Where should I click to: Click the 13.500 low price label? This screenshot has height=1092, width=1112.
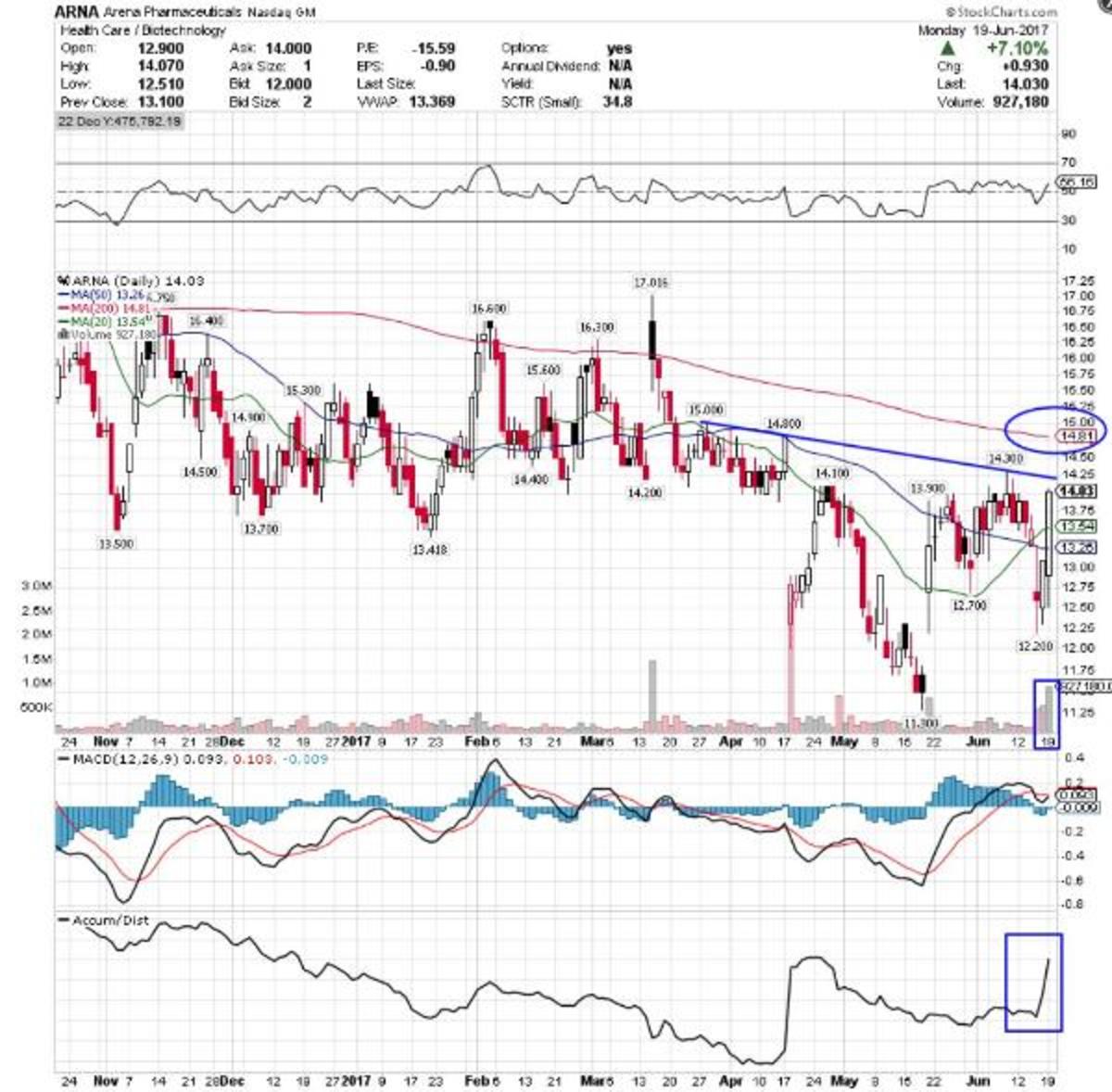pyautogui.click(x=117, y=544)
